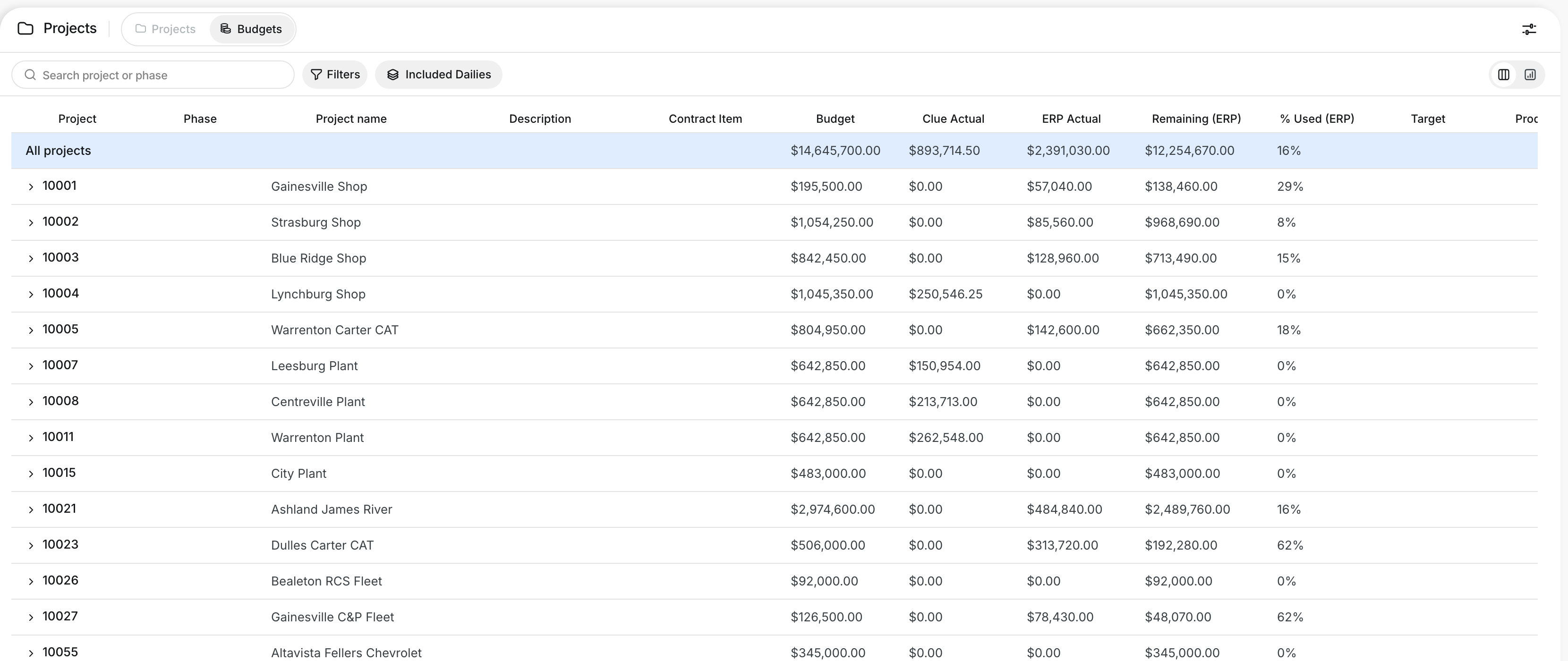Select the Budgets tab
The image size is (1568, 661).
pyautogui.click(x=251, y=29)
